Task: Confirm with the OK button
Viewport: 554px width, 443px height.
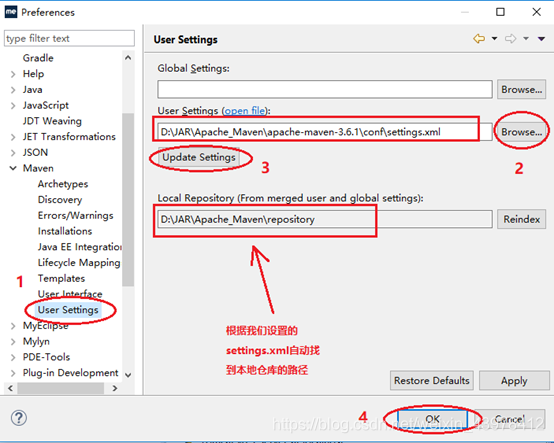Action: pos(432,419)
